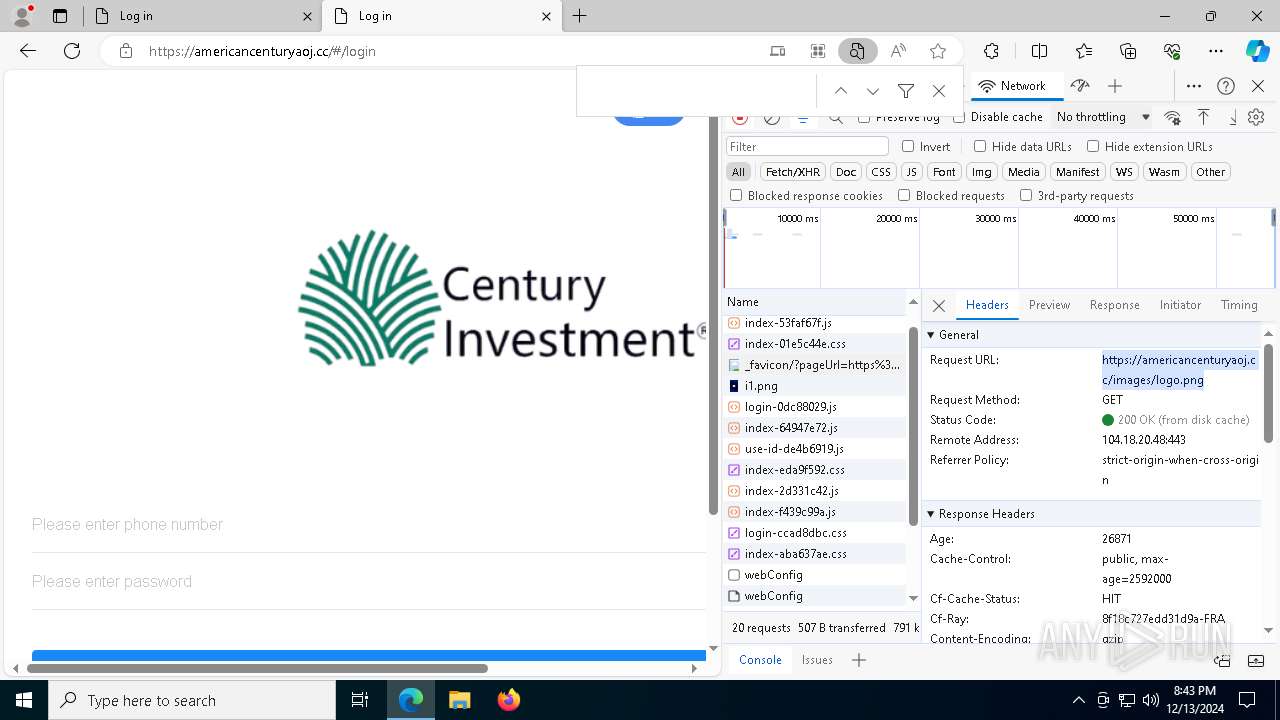The width and height of the screenshot is (1280, 720).
Task: Filter requests by Fetch/XHR
Action: 793,172
